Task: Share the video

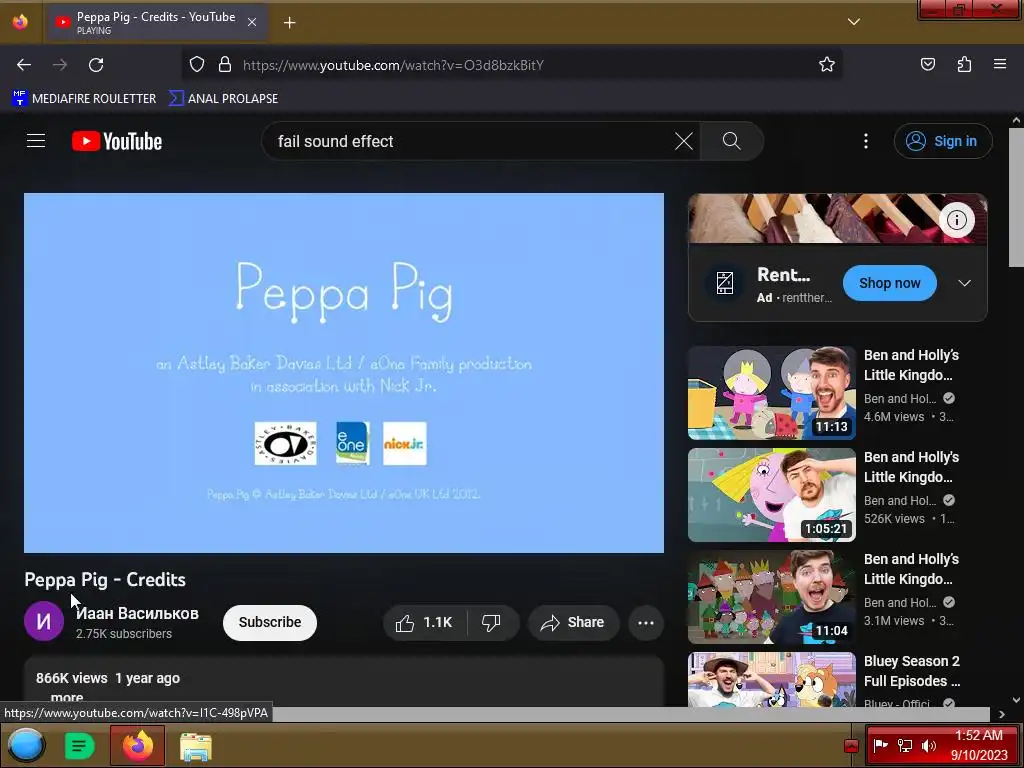Action: pyautogui.click(x=572, y=622)
